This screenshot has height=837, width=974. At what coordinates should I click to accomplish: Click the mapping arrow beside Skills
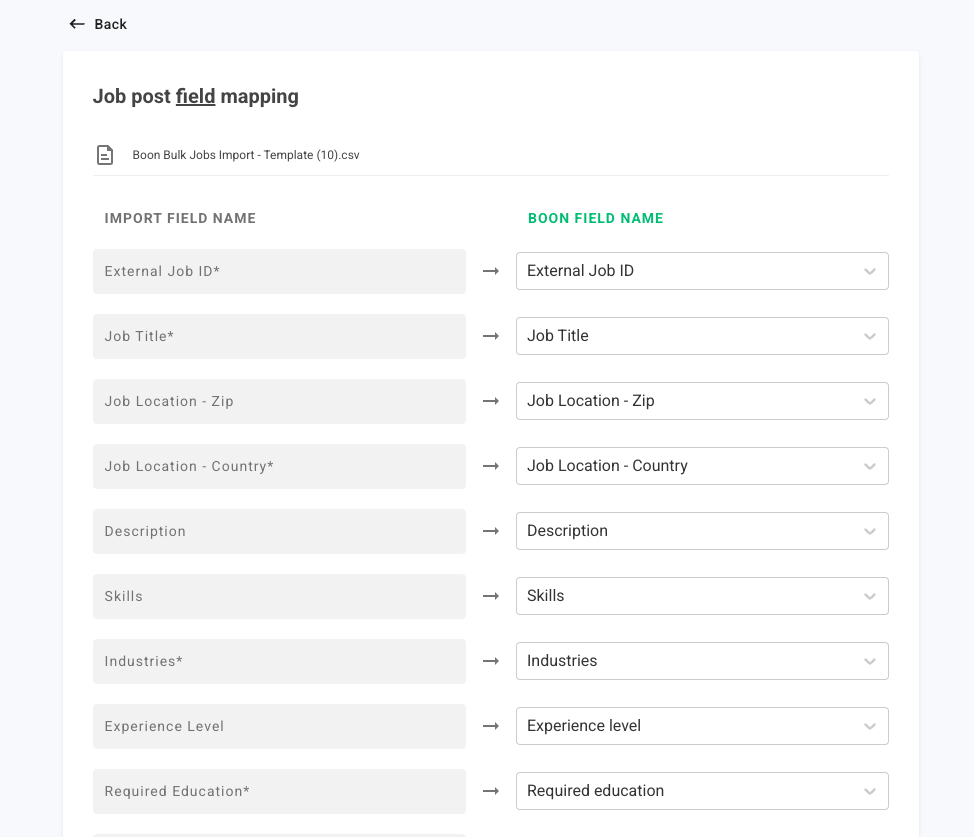490,596
